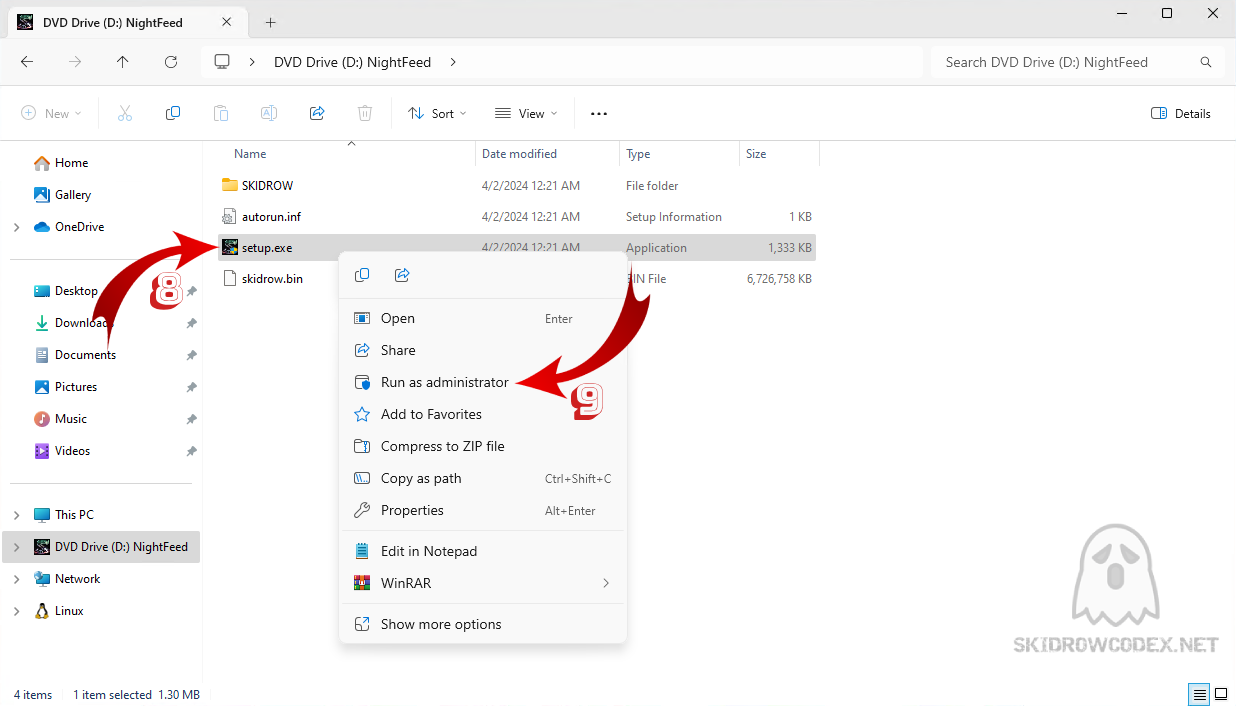The height and width of the screenshot is (706, 1236).
Task: Click the Delete trash icon
Action: 365,113
